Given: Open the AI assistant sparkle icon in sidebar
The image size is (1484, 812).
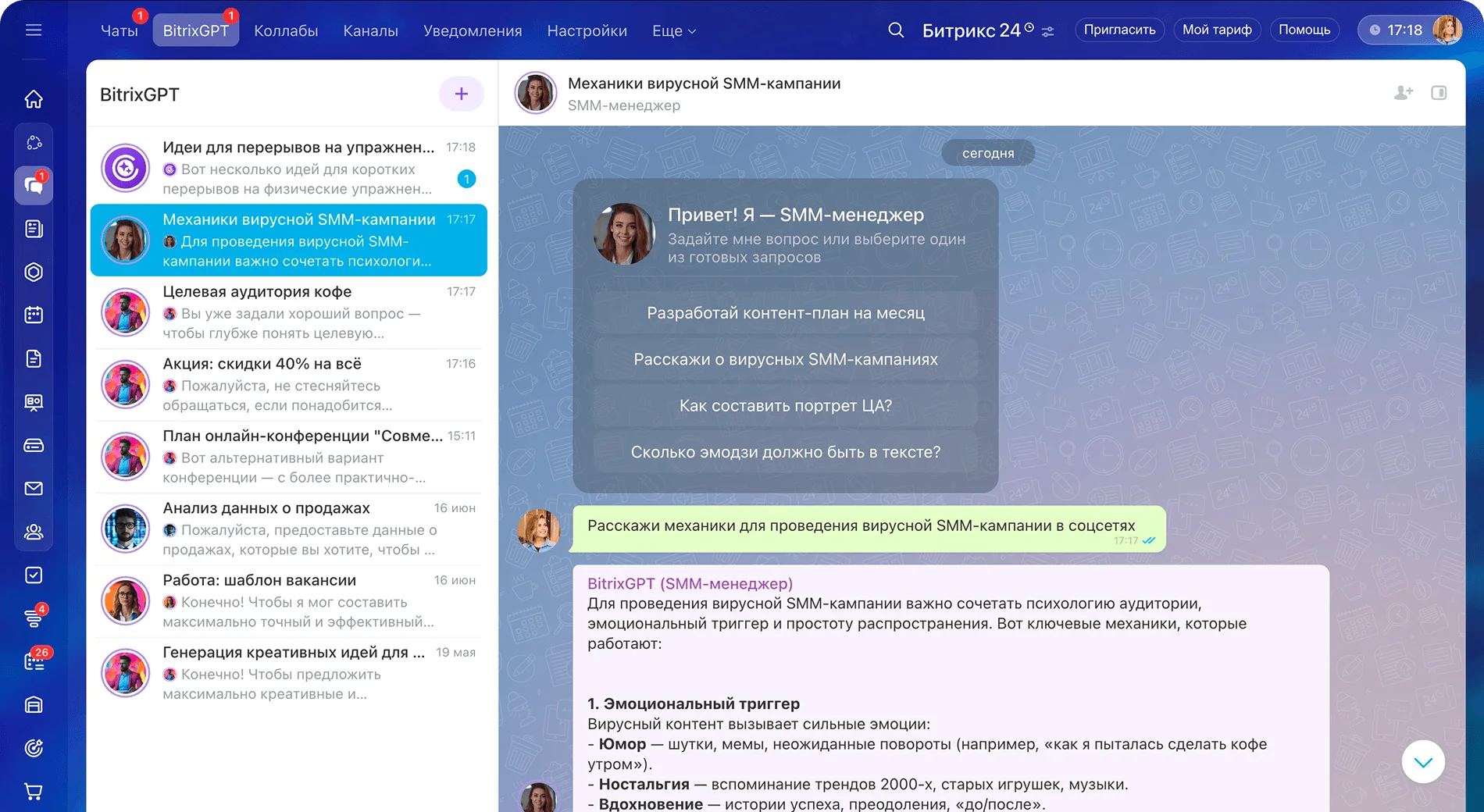Looking at the screenshot, I should click(34, 143).
